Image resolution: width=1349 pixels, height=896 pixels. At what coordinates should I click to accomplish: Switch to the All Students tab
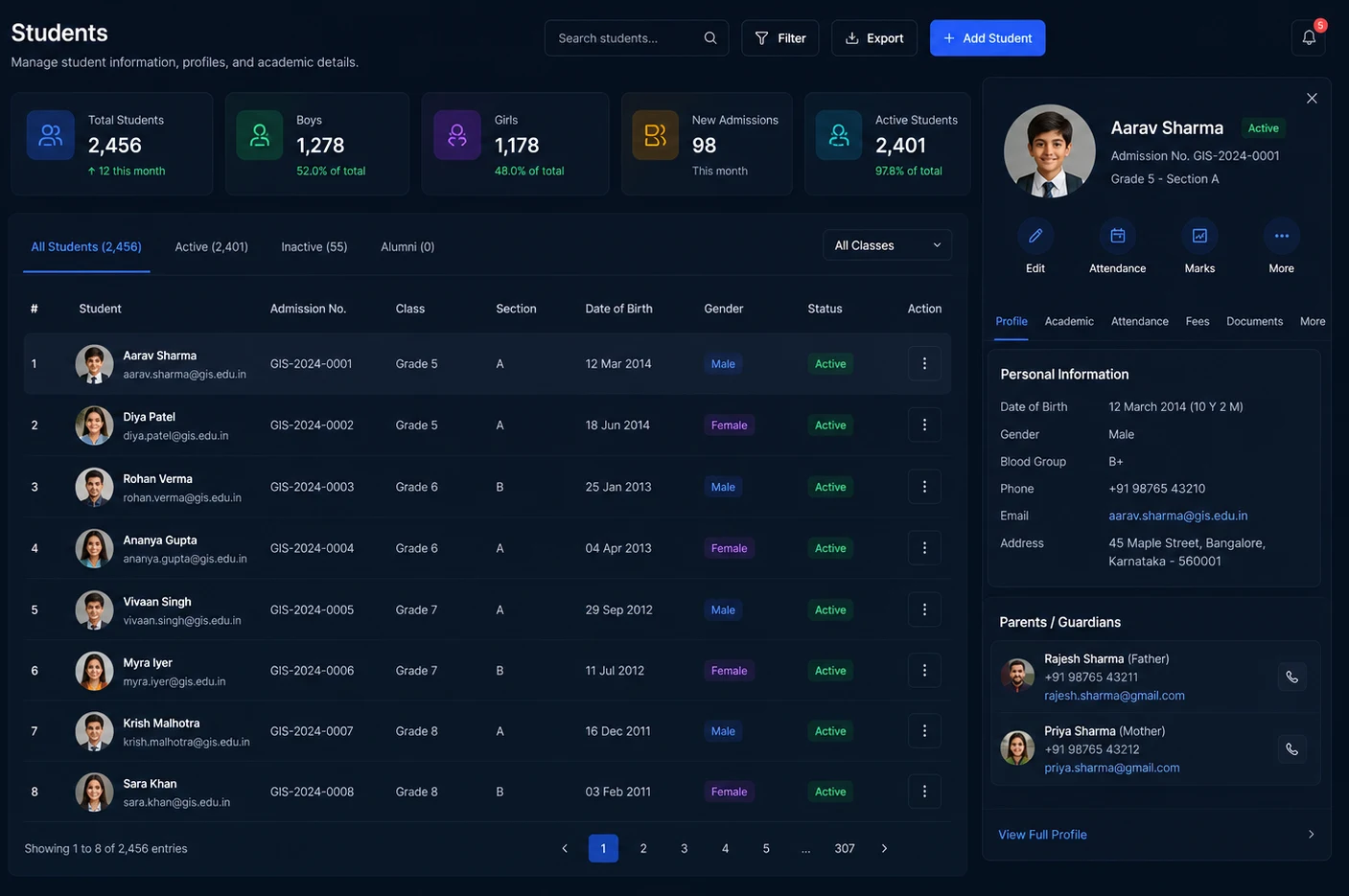pyautogui.click(x=86, y=247)
